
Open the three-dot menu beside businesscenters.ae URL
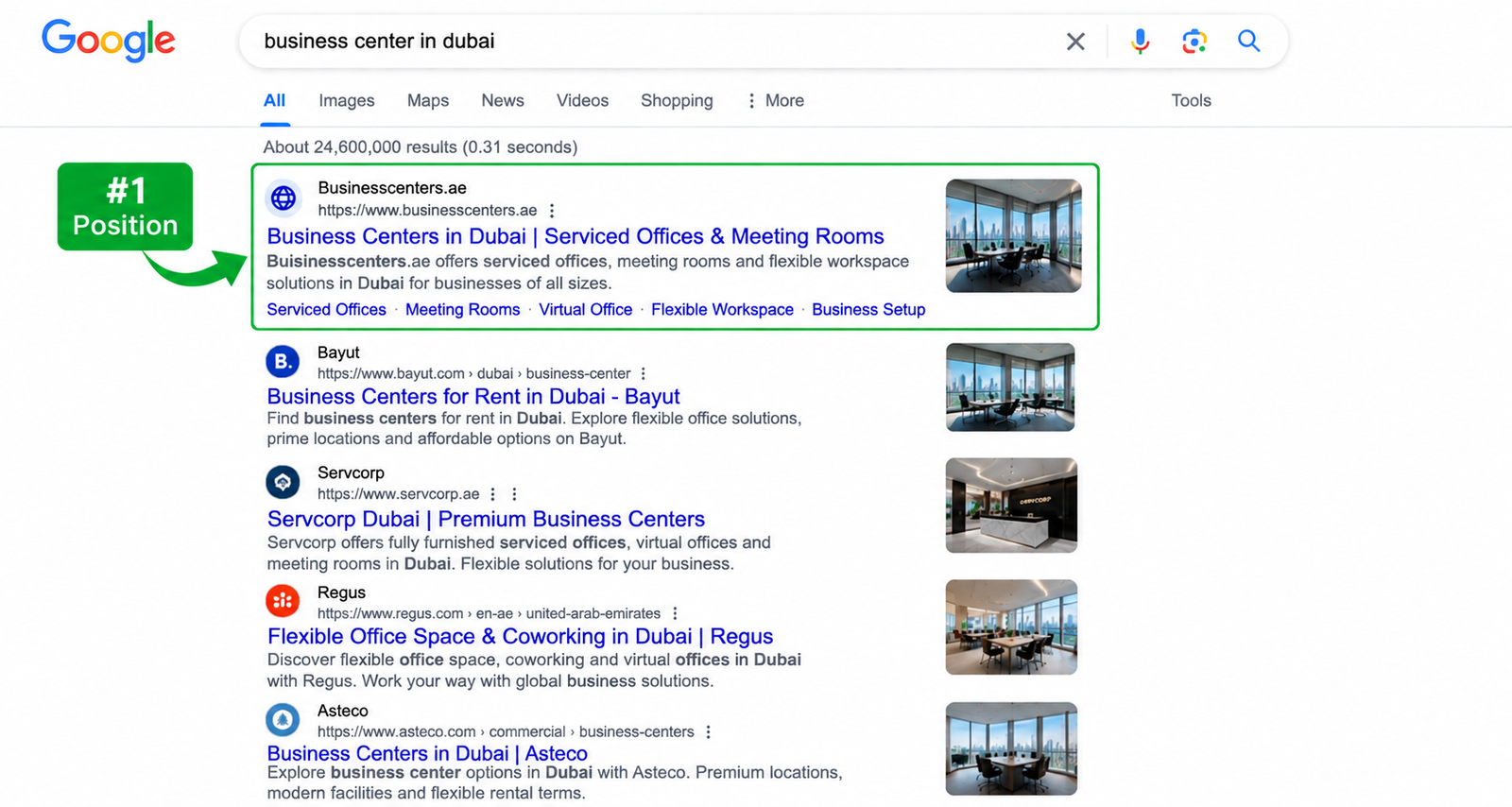552,211
